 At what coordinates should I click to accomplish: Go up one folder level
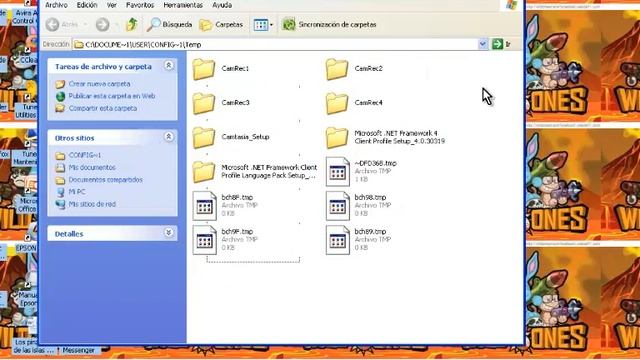point(131,24)
